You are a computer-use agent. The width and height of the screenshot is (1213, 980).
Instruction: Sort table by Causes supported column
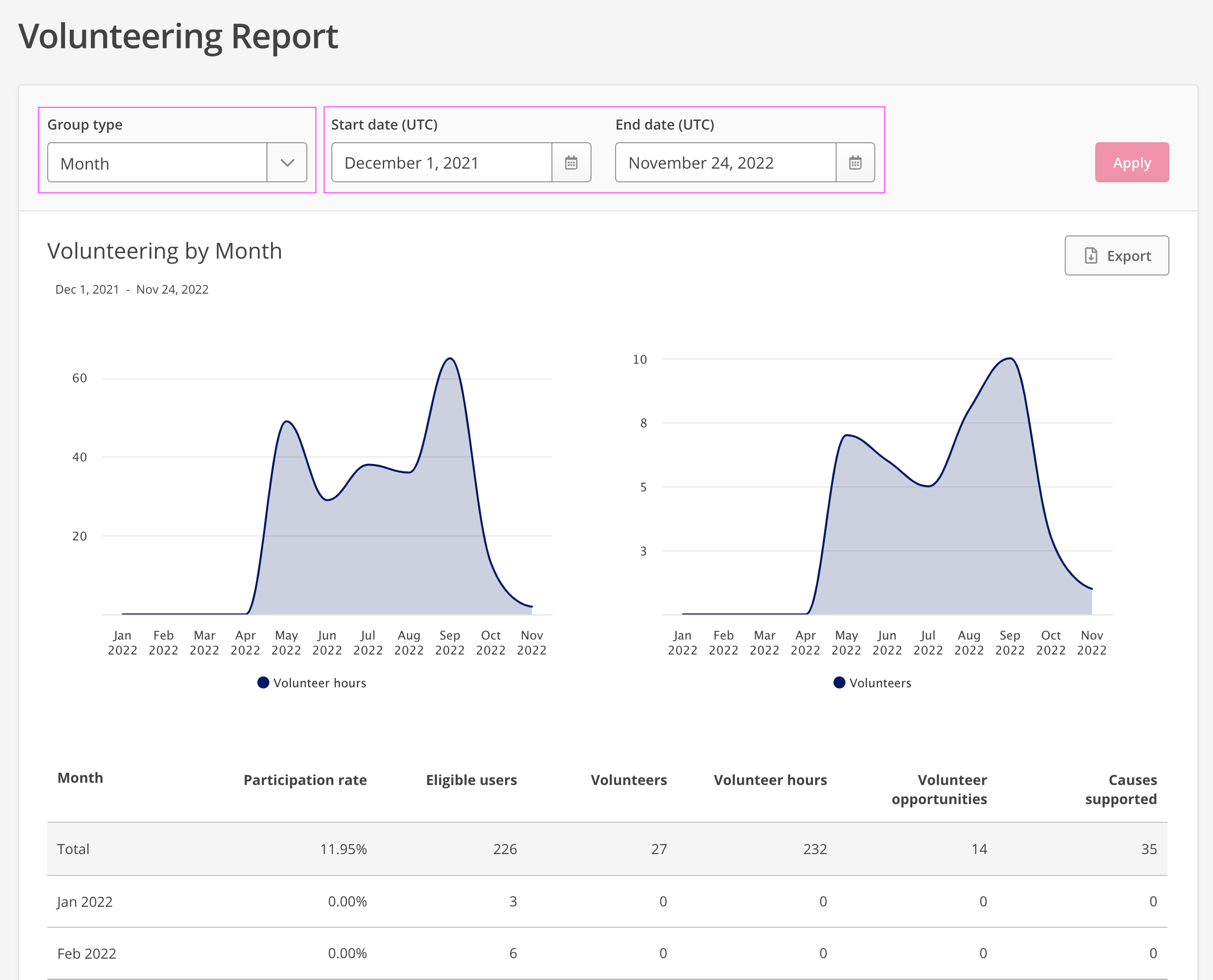tap(1121, 790)
